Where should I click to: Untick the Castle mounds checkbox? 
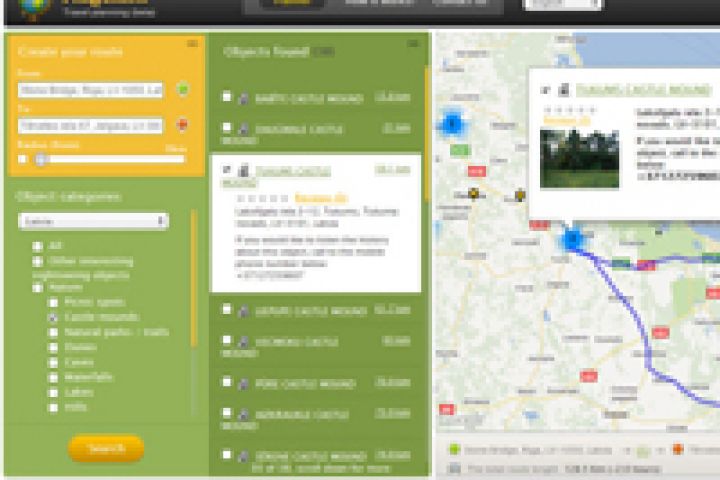53,317
